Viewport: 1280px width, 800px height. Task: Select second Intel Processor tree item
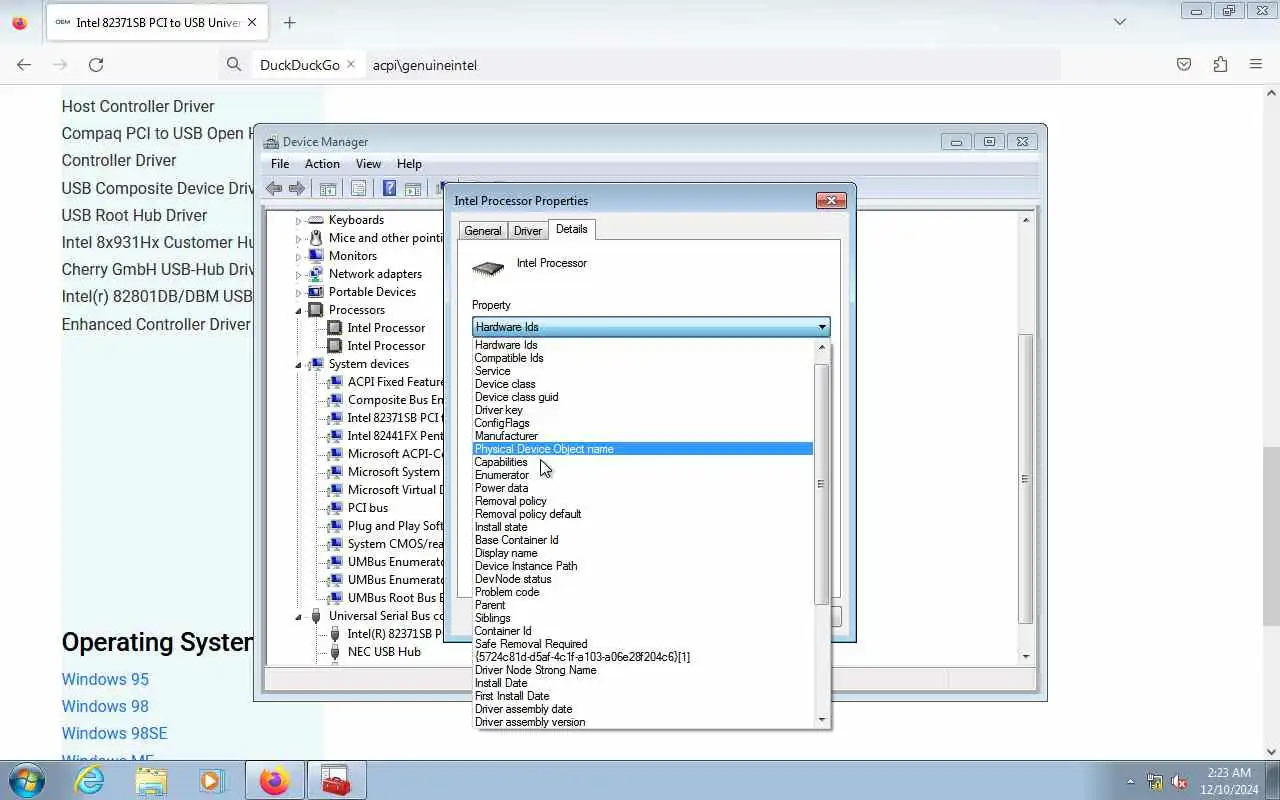[386, 346]
